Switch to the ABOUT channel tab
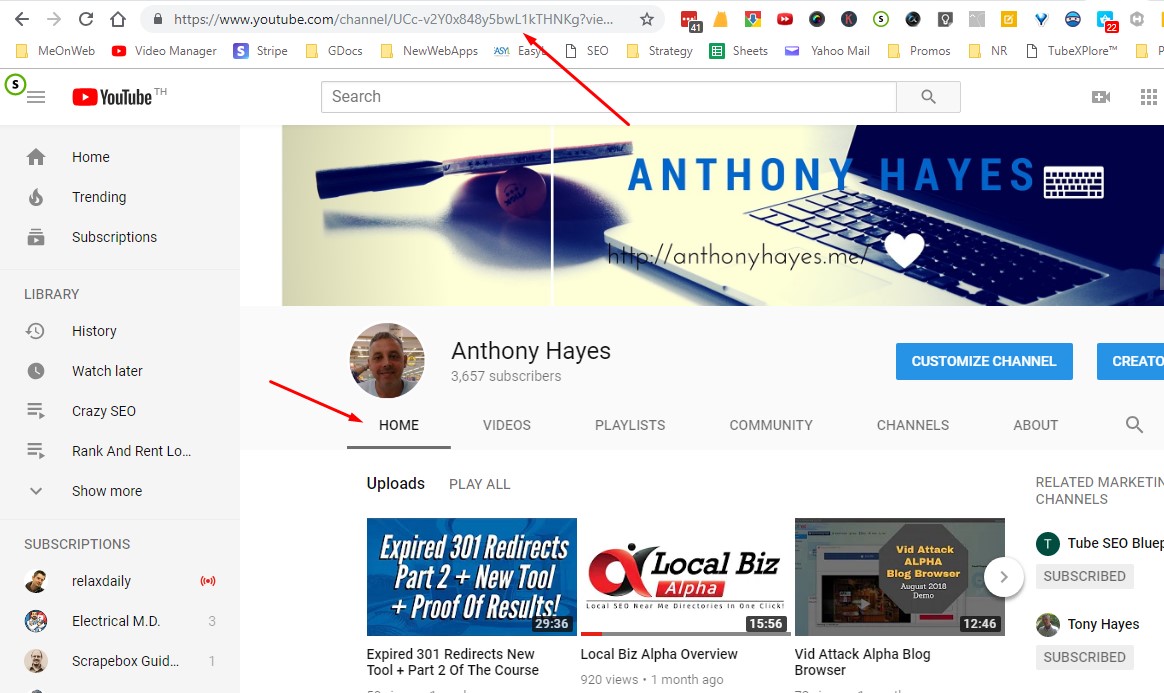Image resolution: width=1164 pixels, height=693 pixels. [1036, 425]
